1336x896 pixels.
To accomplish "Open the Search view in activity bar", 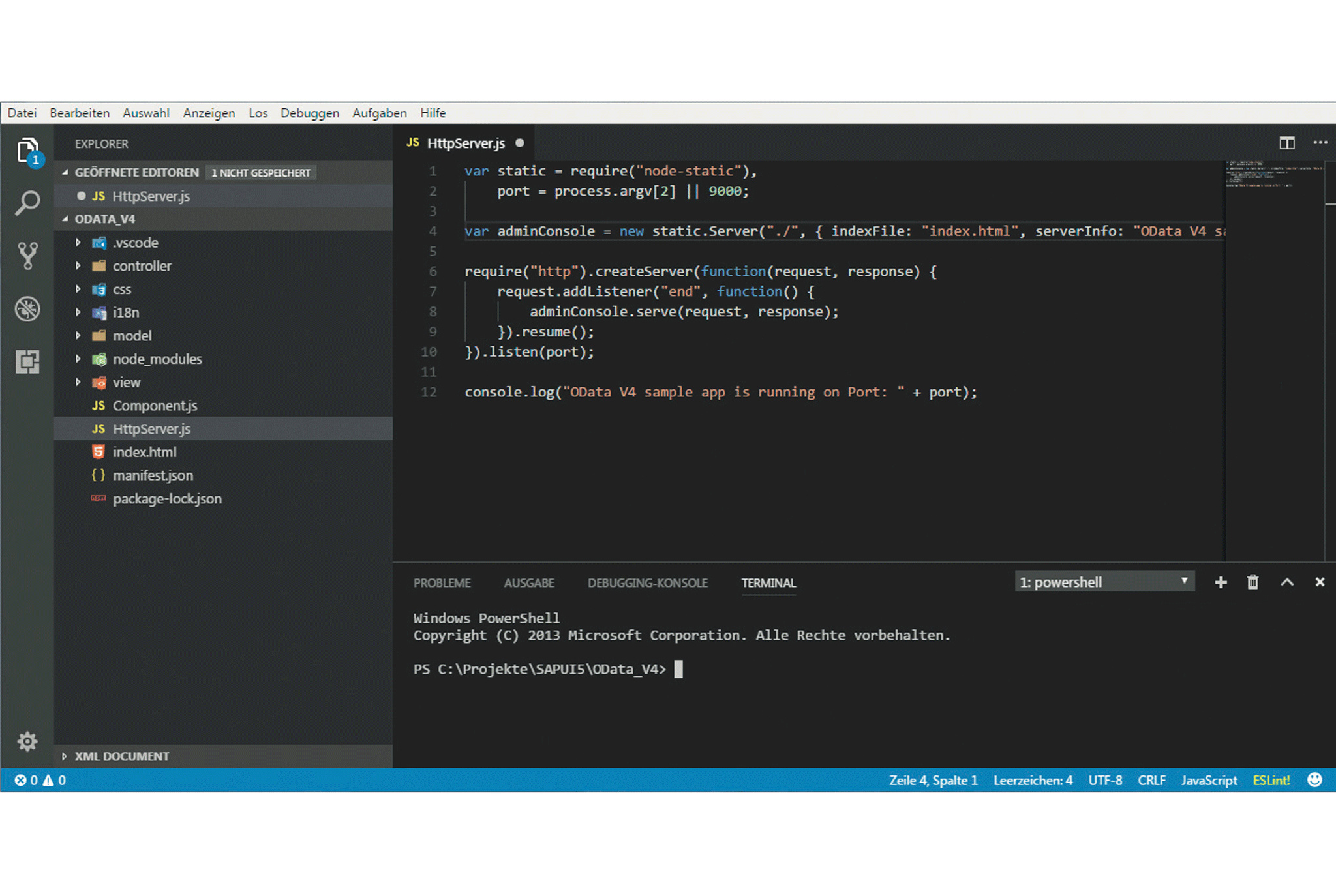I will click(x=27, y=203).
